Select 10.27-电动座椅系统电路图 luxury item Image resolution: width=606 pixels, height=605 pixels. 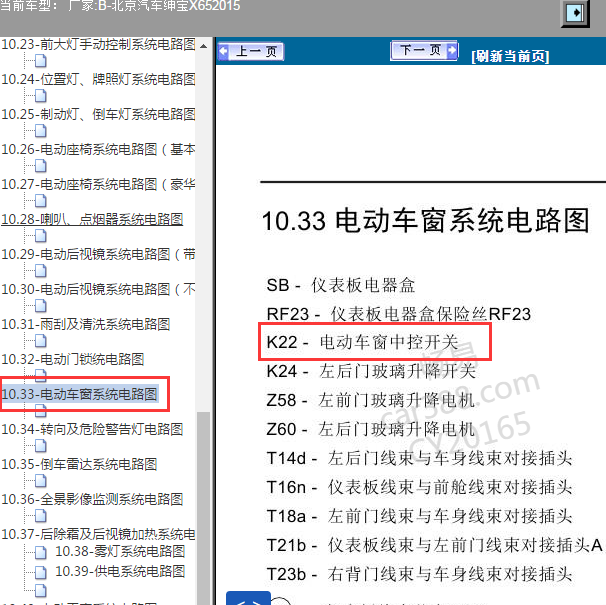click(98, 184)
